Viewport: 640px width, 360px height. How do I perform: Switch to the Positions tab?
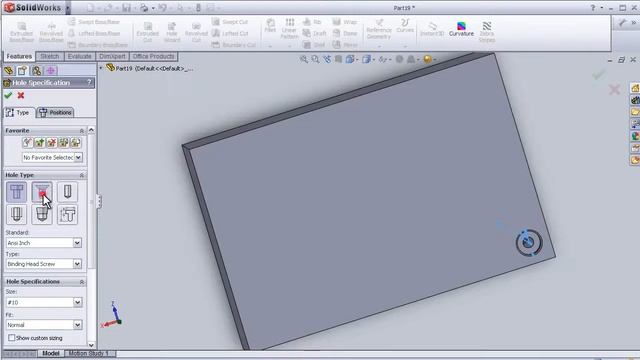(x=56, y=112)
